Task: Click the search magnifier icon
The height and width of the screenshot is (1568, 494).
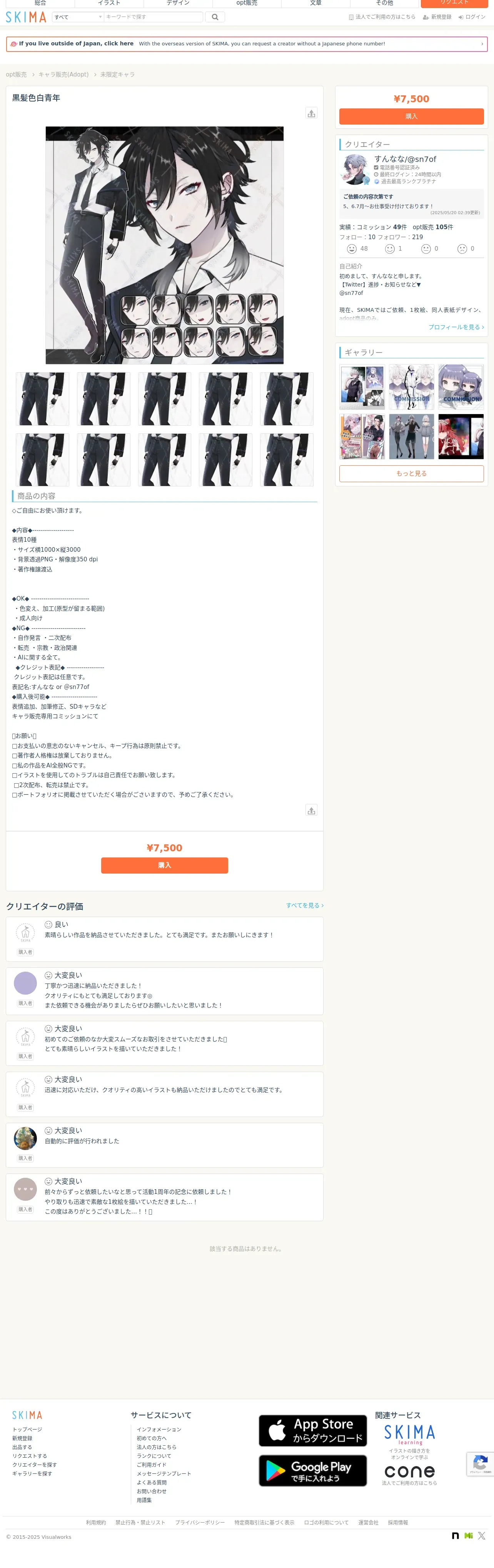Action: click(x=215, y=17)
